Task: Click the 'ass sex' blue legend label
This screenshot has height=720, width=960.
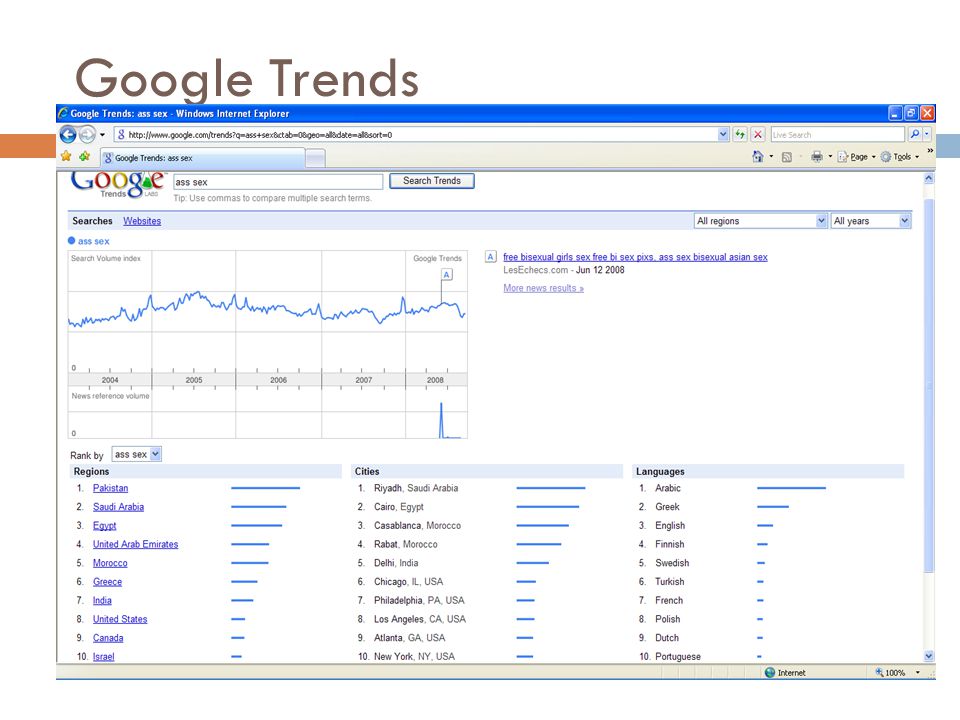Action: coord(93,241)
